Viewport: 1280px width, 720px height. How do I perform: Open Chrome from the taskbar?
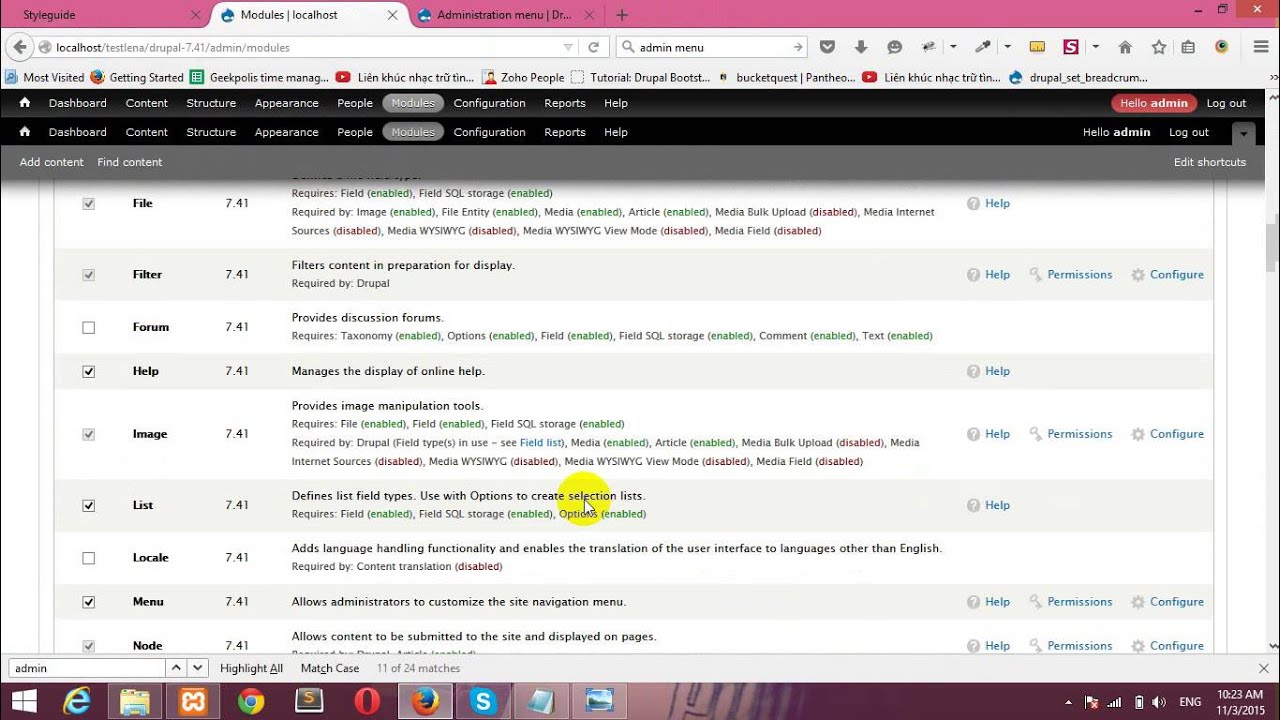click(251, 701)
